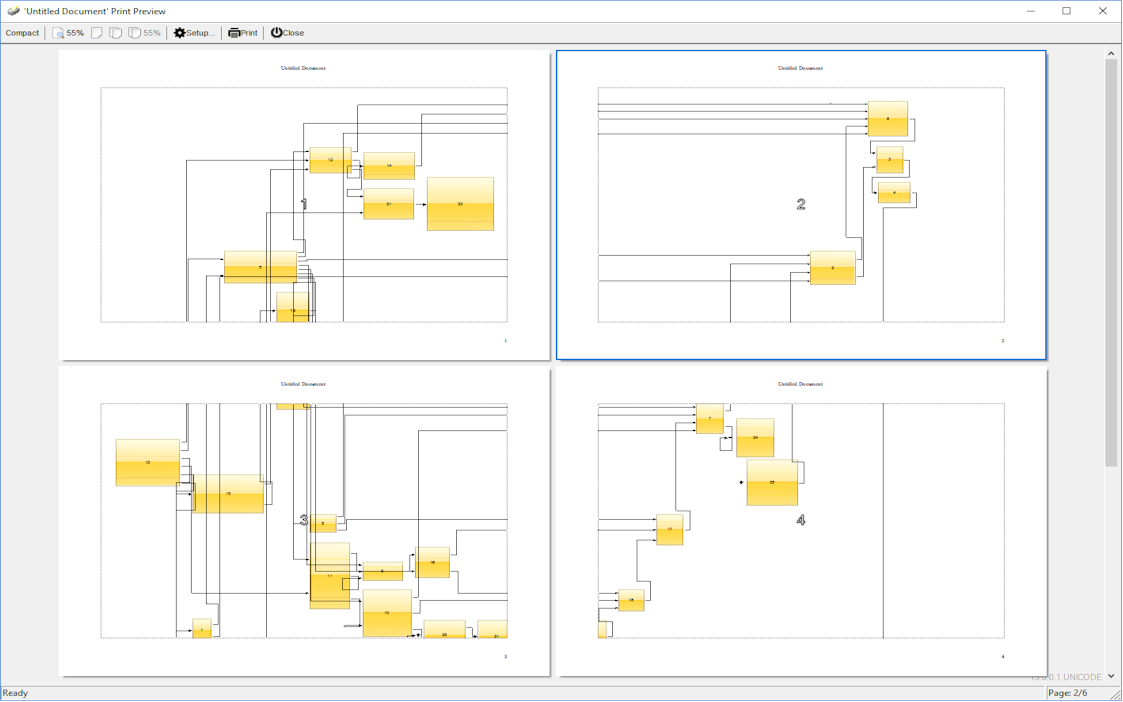
Task: Close preview using the power icon
Action: tap(277, 33)
